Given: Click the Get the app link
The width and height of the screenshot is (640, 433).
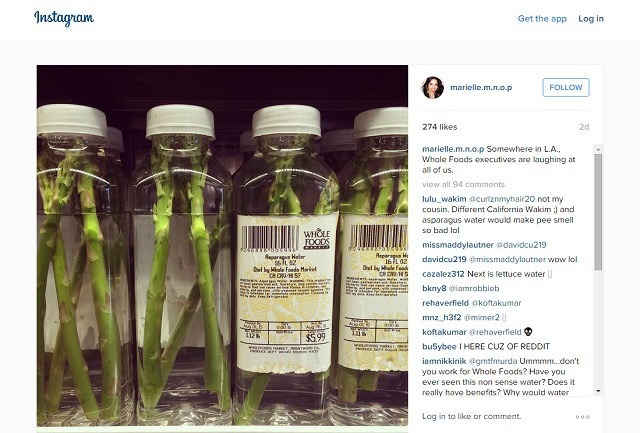Looking at the screenshot, I should [x=542, y=18].
